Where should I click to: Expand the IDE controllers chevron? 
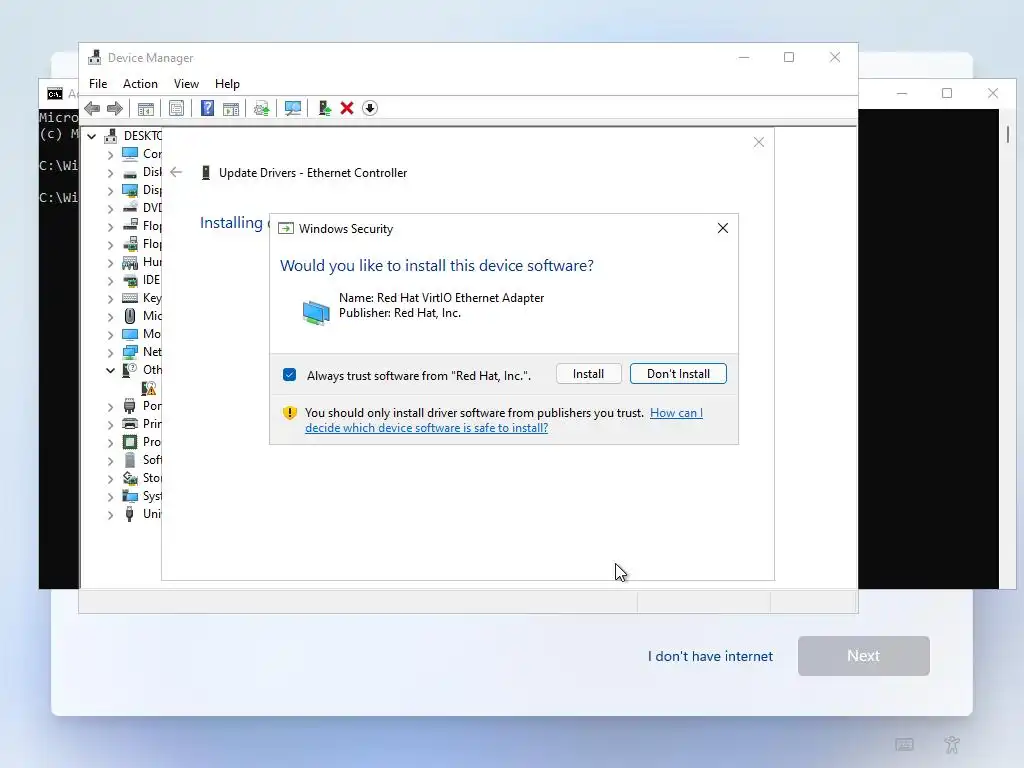(x=110, y=280)
